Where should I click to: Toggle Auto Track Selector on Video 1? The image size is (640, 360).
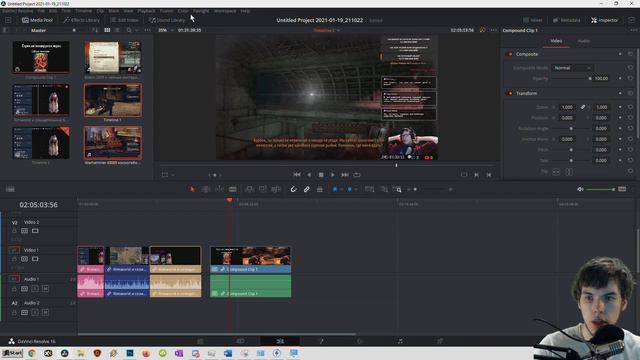(x=24, y=259)
